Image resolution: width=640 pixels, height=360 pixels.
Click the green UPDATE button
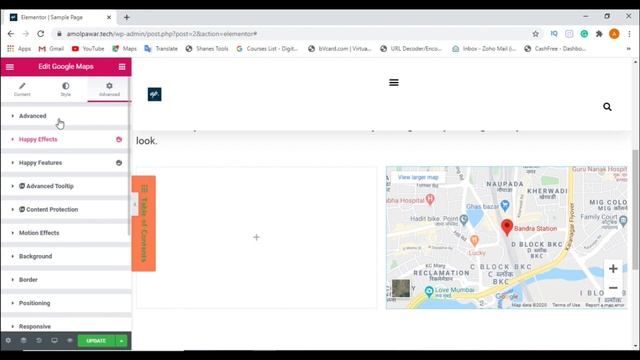click(x=96, y=341)
